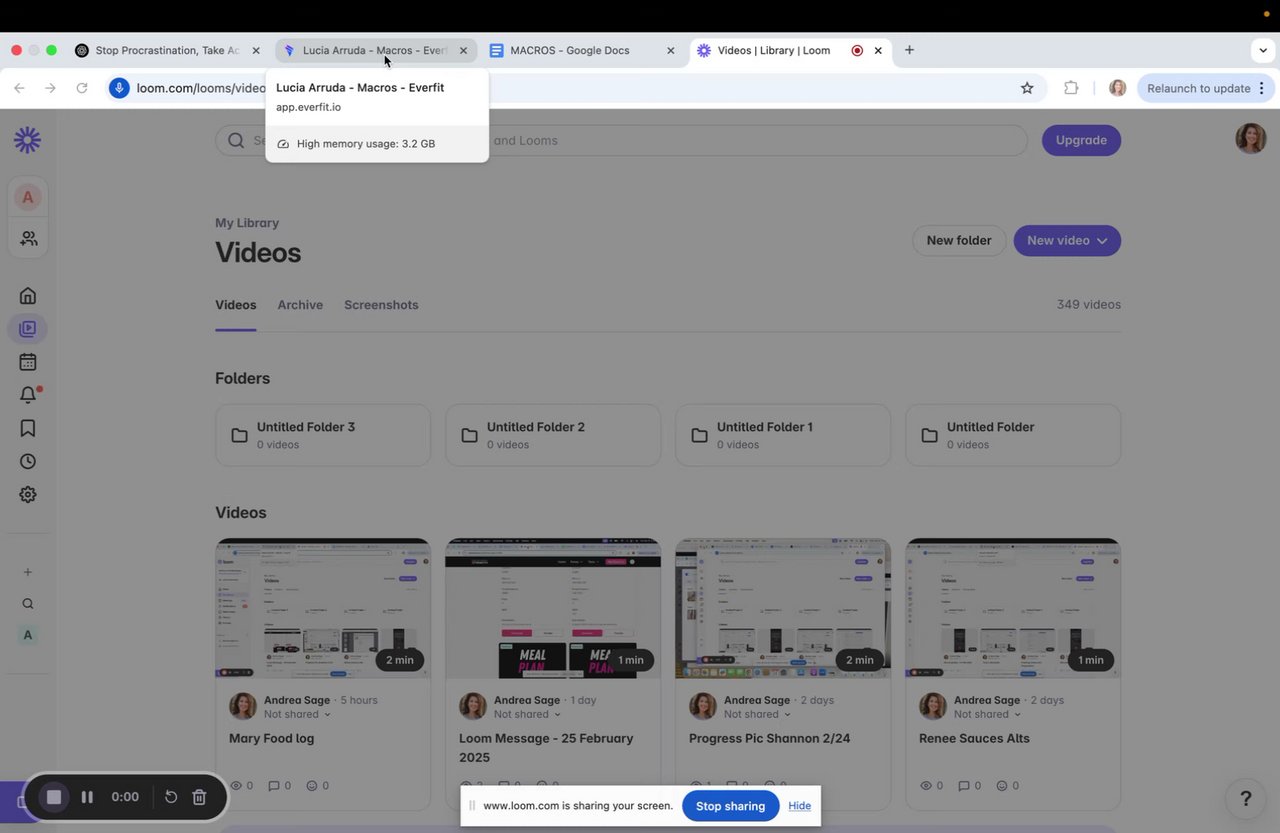Image resolution: width=1280 pixels, height=833 pixels.
Task: Open the Mary Food log video thumbnail
Action: click(323, 608)
